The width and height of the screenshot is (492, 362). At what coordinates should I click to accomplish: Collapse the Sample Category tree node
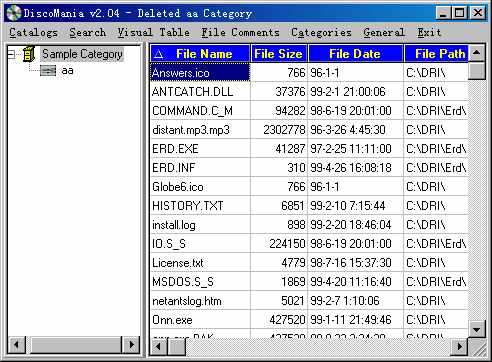click(x=12, y=54)
